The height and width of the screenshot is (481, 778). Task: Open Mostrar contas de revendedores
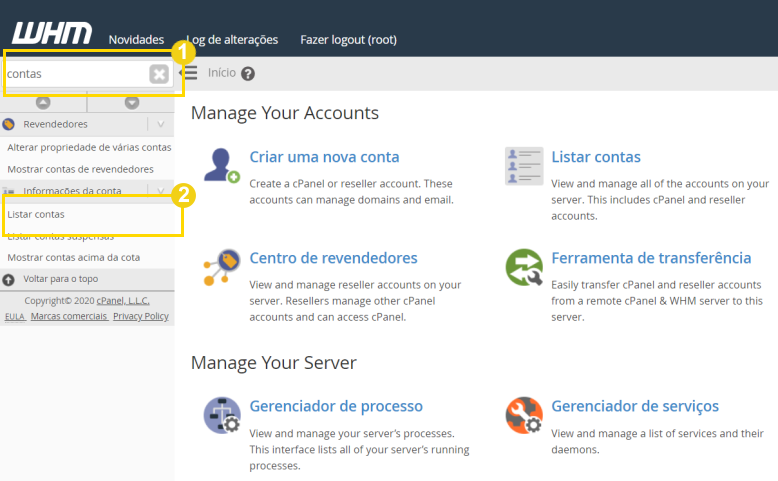pos(80,169)
